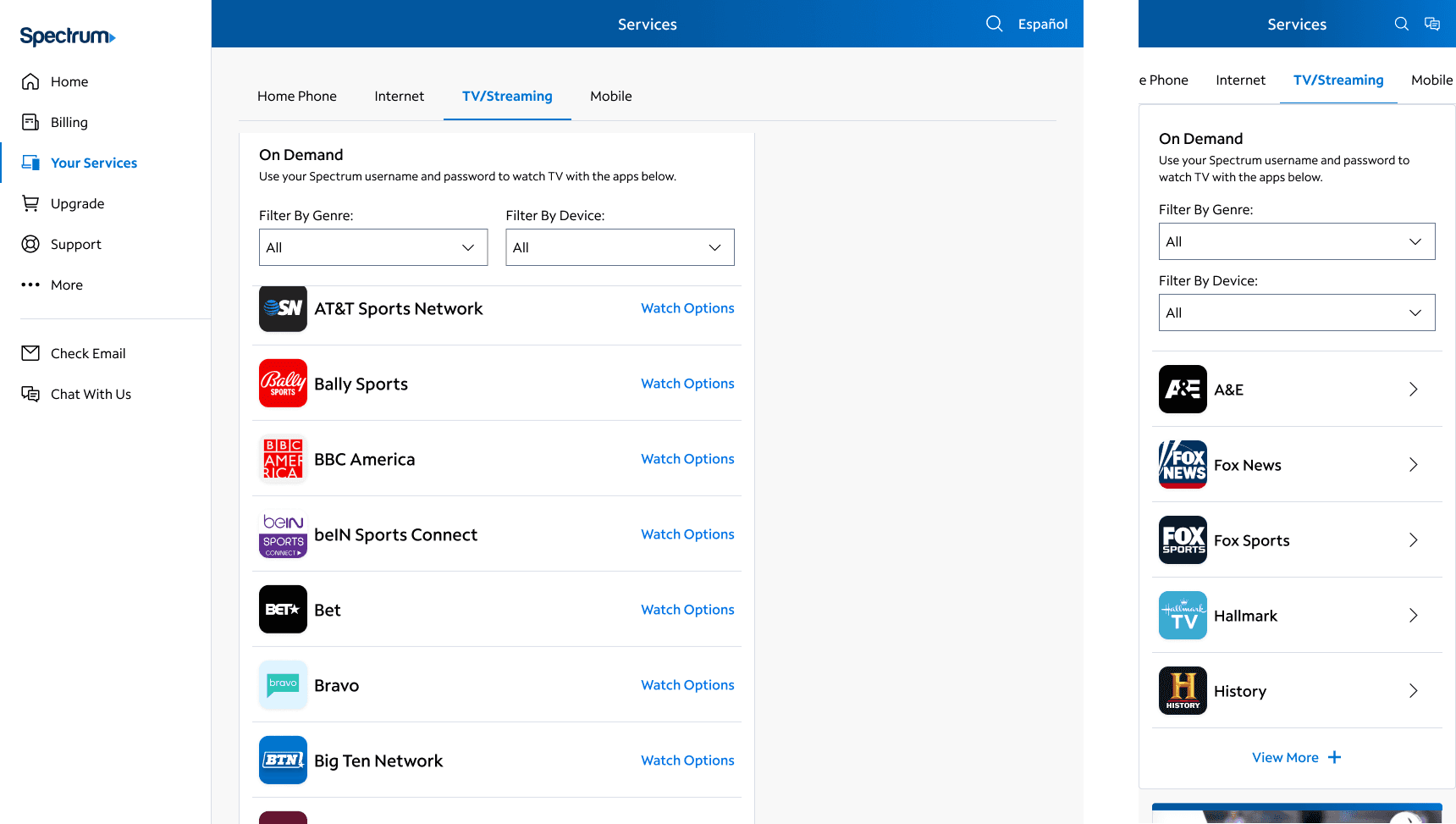Screen dimensions: 1456x824
Task: Open Filter By Device dropdown in desktop view
Action: 620,247
